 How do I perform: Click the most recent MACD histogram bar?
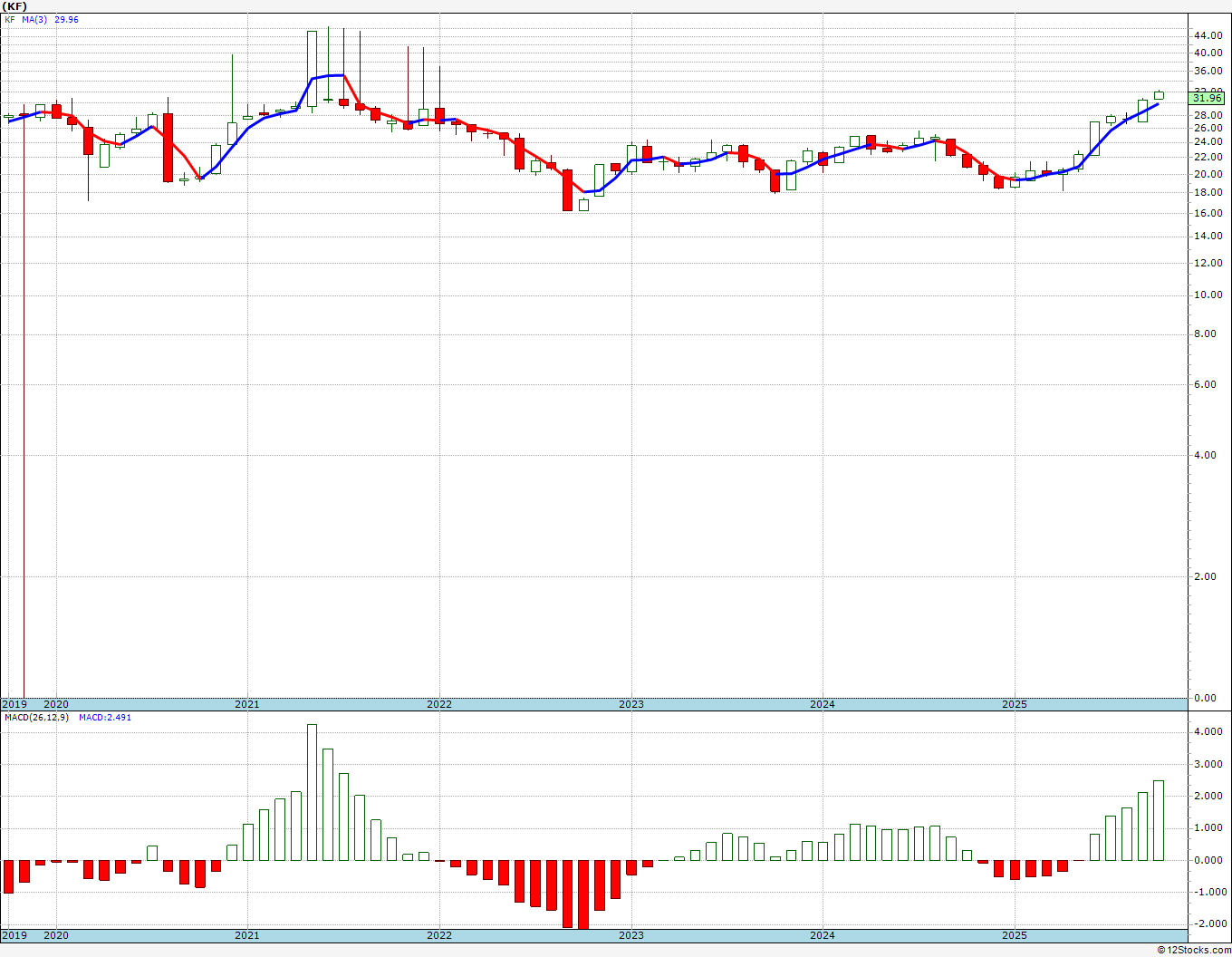point(1159,820)
